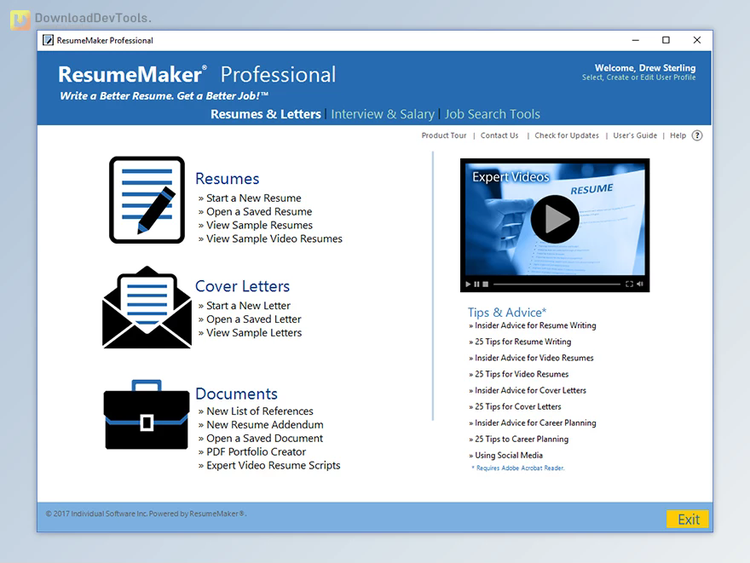
Task: Click Contact Us link
Action: [499, 135]
